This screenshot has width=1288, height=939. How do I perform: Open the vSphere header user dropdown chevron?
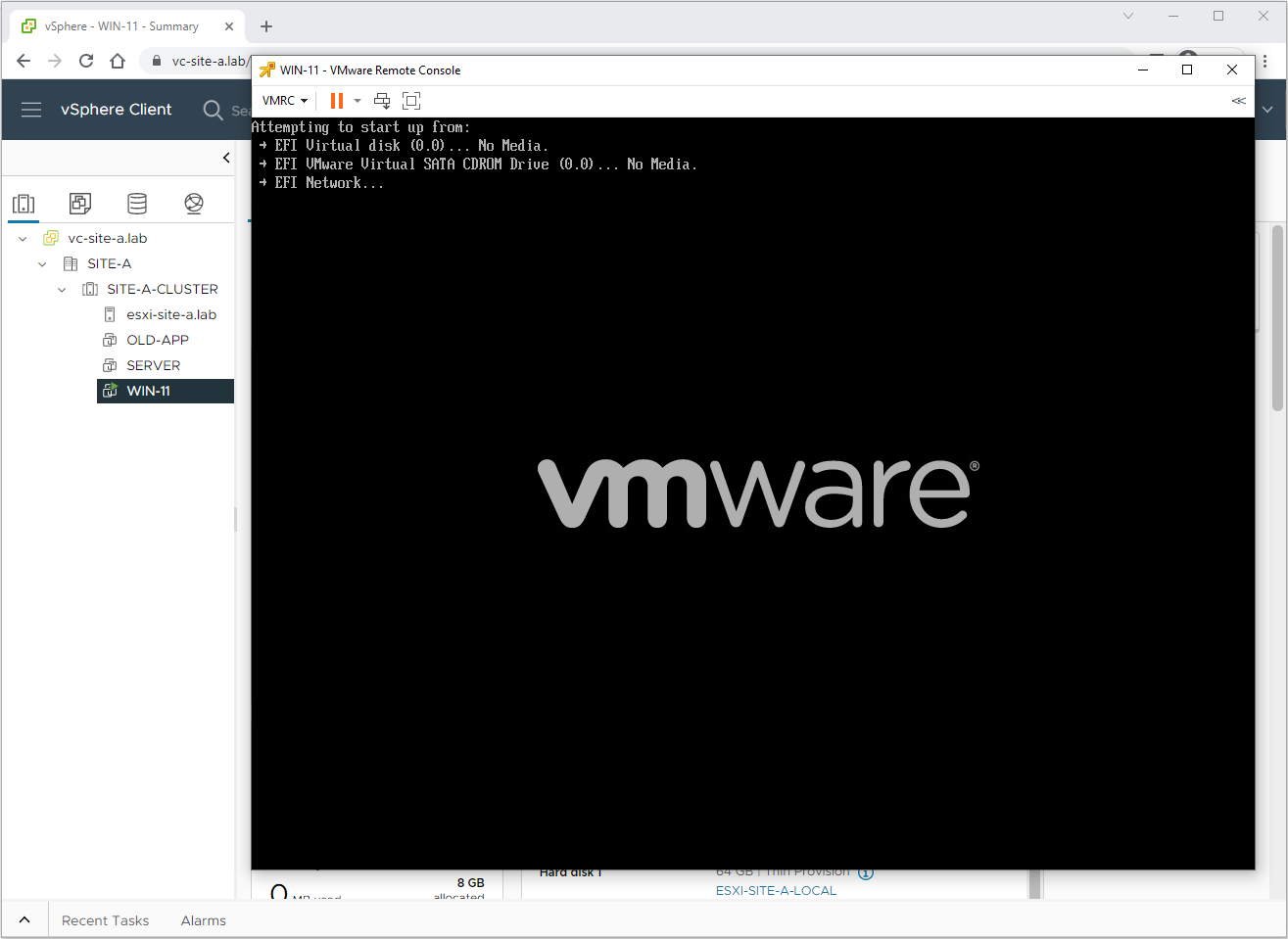click(1267, 110)
